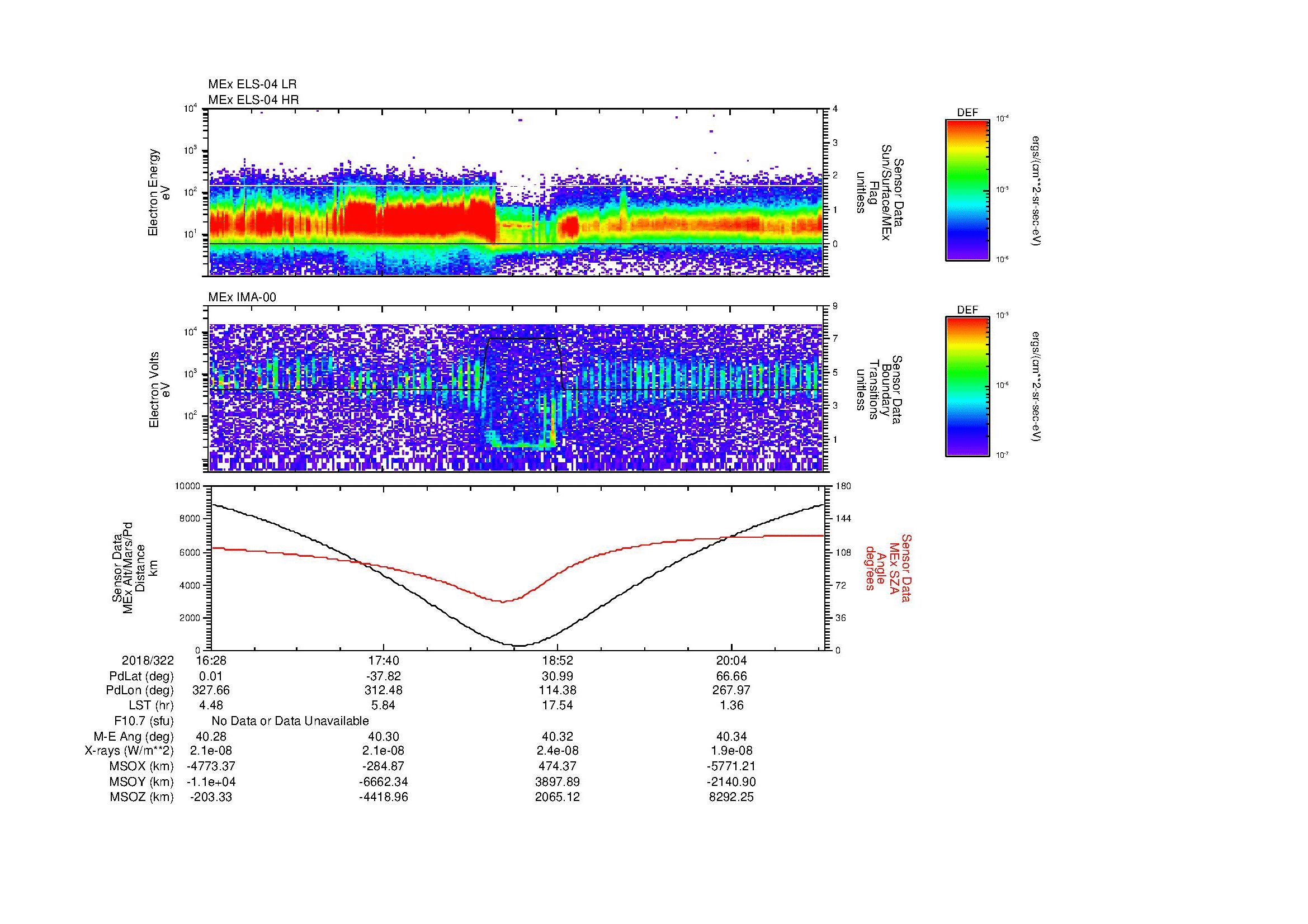Click the PdLon value '312.48'
The image size is (1308, 924).
click(x=384, y=690)
